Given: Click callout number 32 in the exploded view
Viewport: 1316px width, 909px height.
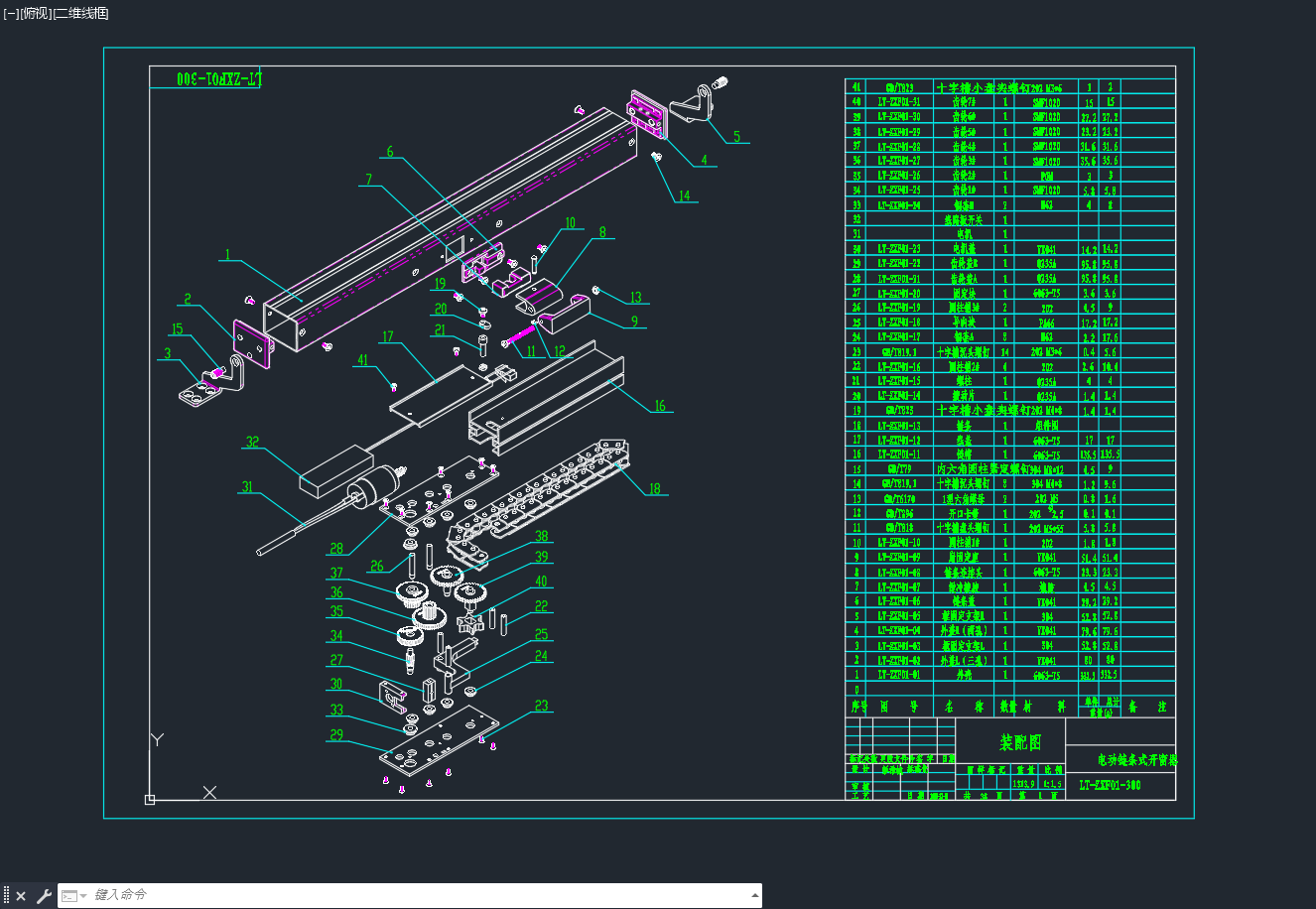Looking at the screenshot, I should [x=253, y=442].
